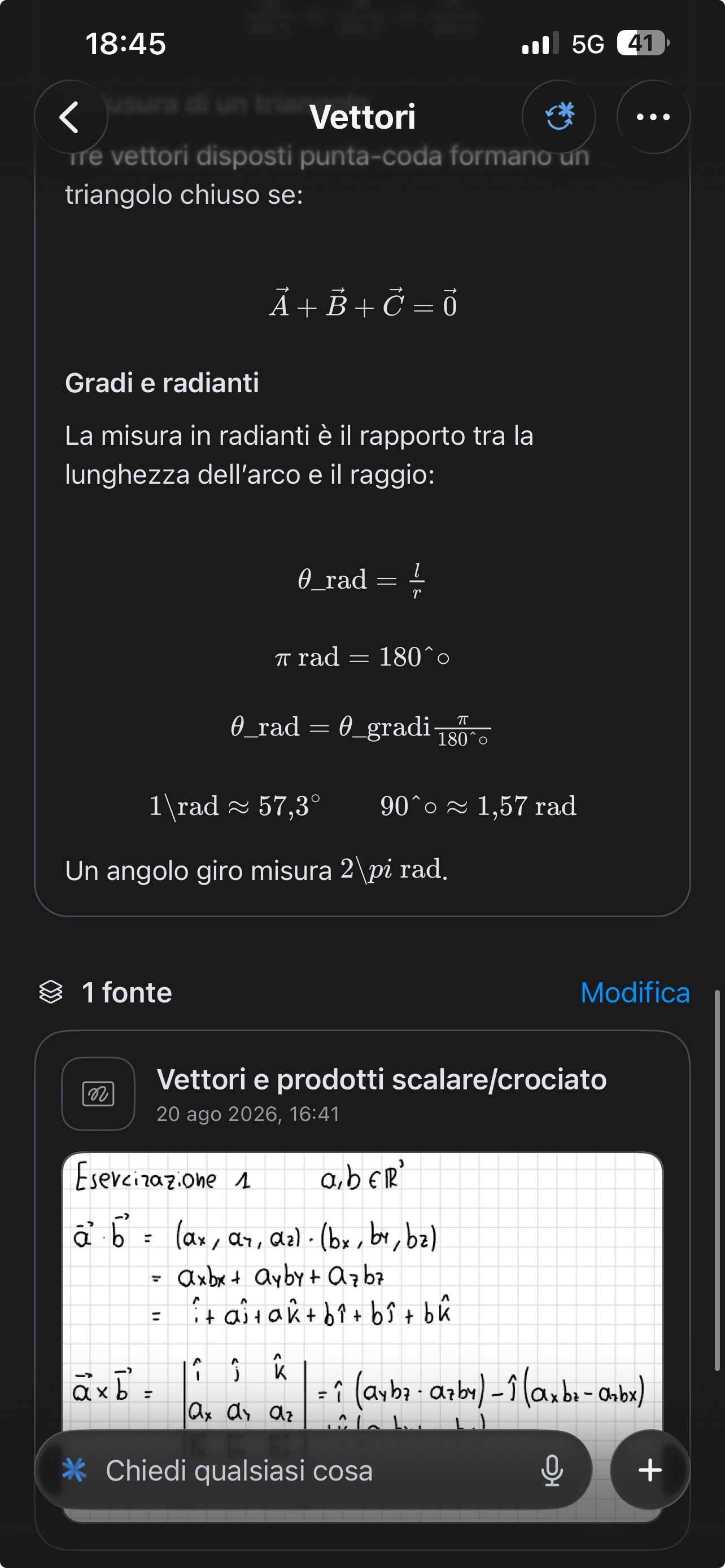Tap the vector sum A+B+C formula
This screenshot has width=725, height=1568.
363,303
